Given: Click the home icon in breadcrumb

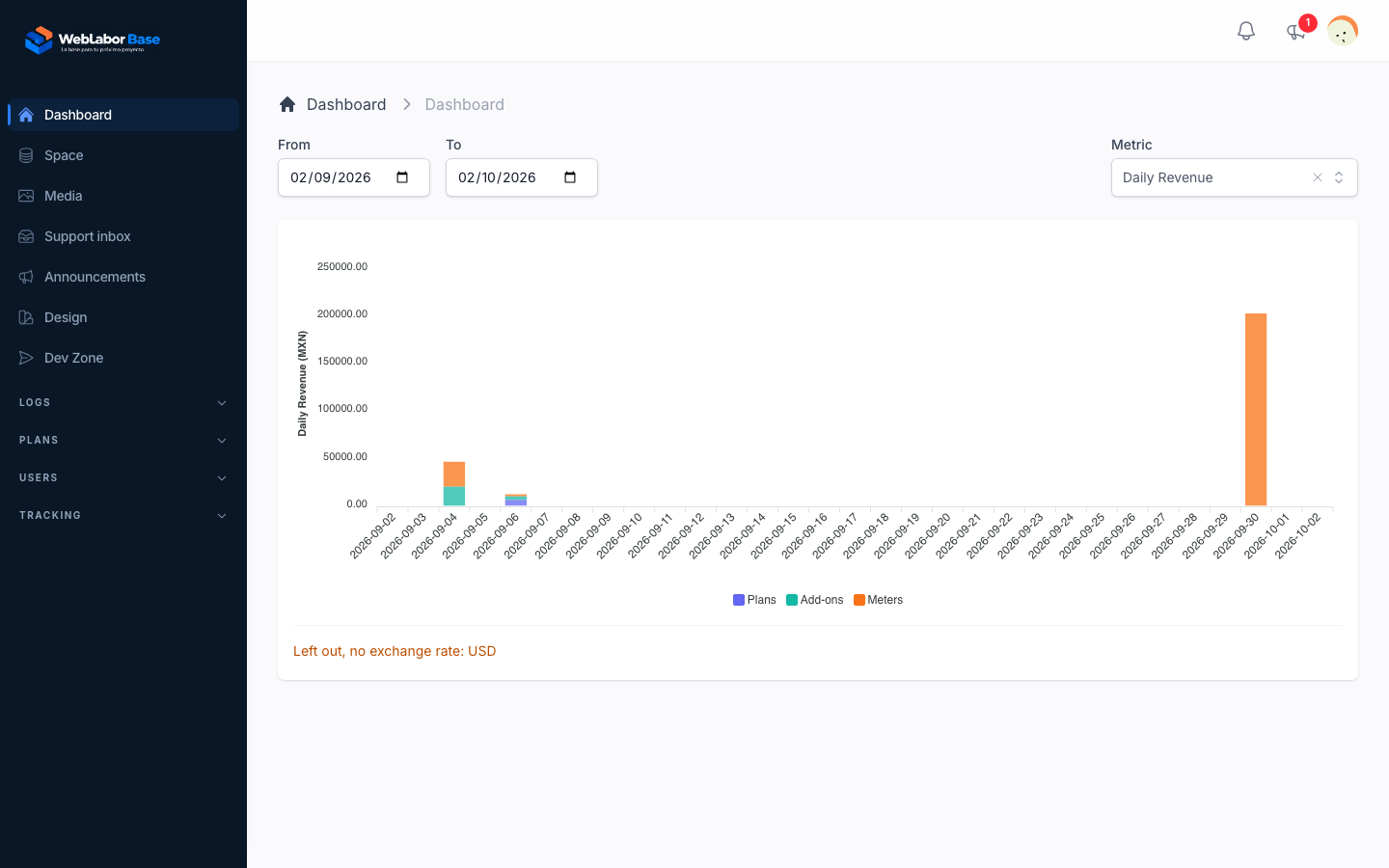Looking at the screenshot, I should (x=287, y=104).
